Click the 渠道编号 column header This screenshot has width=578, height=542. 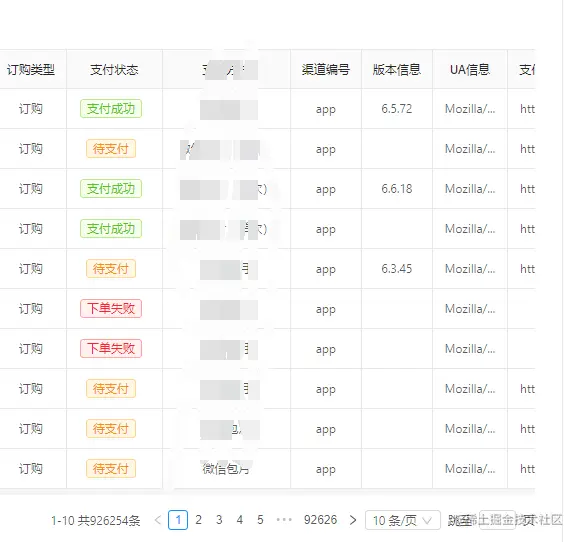[x=326, y=69]
